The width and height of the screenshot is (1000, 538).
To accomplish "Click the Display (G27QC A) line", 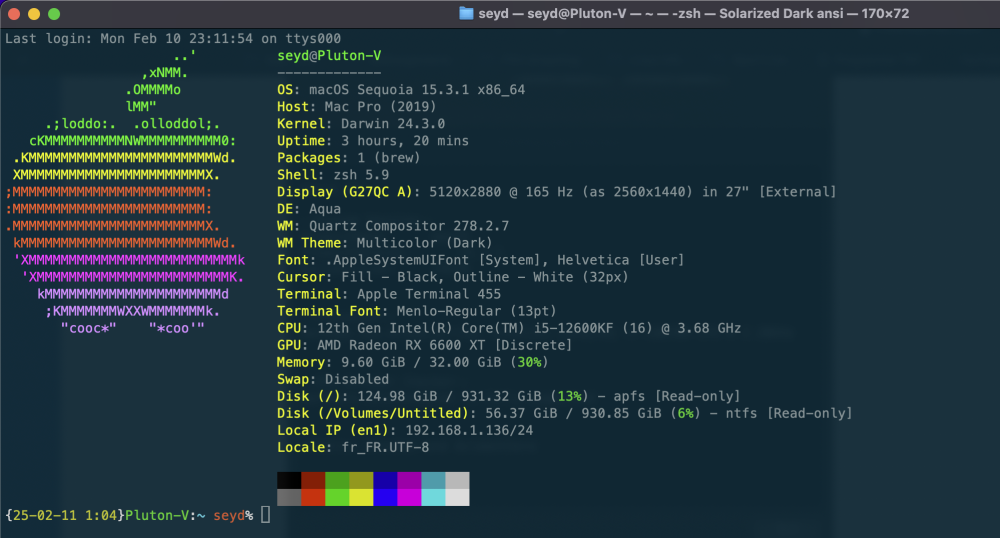I will (x=557, y=192).
